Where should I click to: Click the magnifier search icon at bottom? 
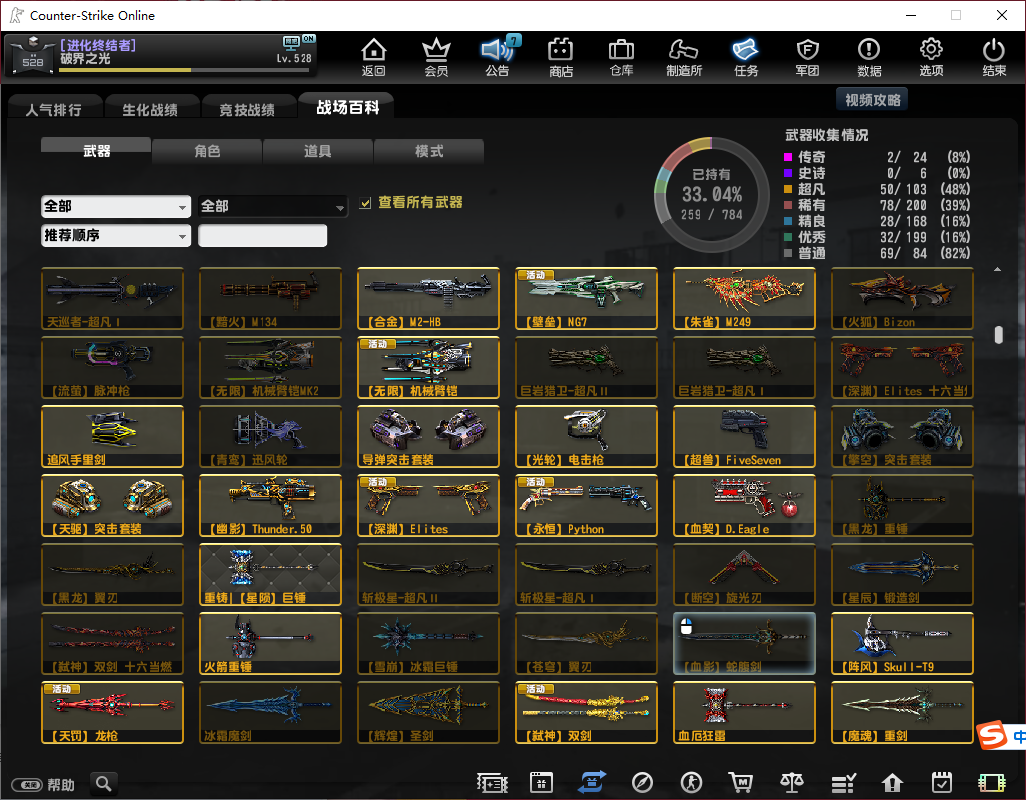(x=103, y=783)
